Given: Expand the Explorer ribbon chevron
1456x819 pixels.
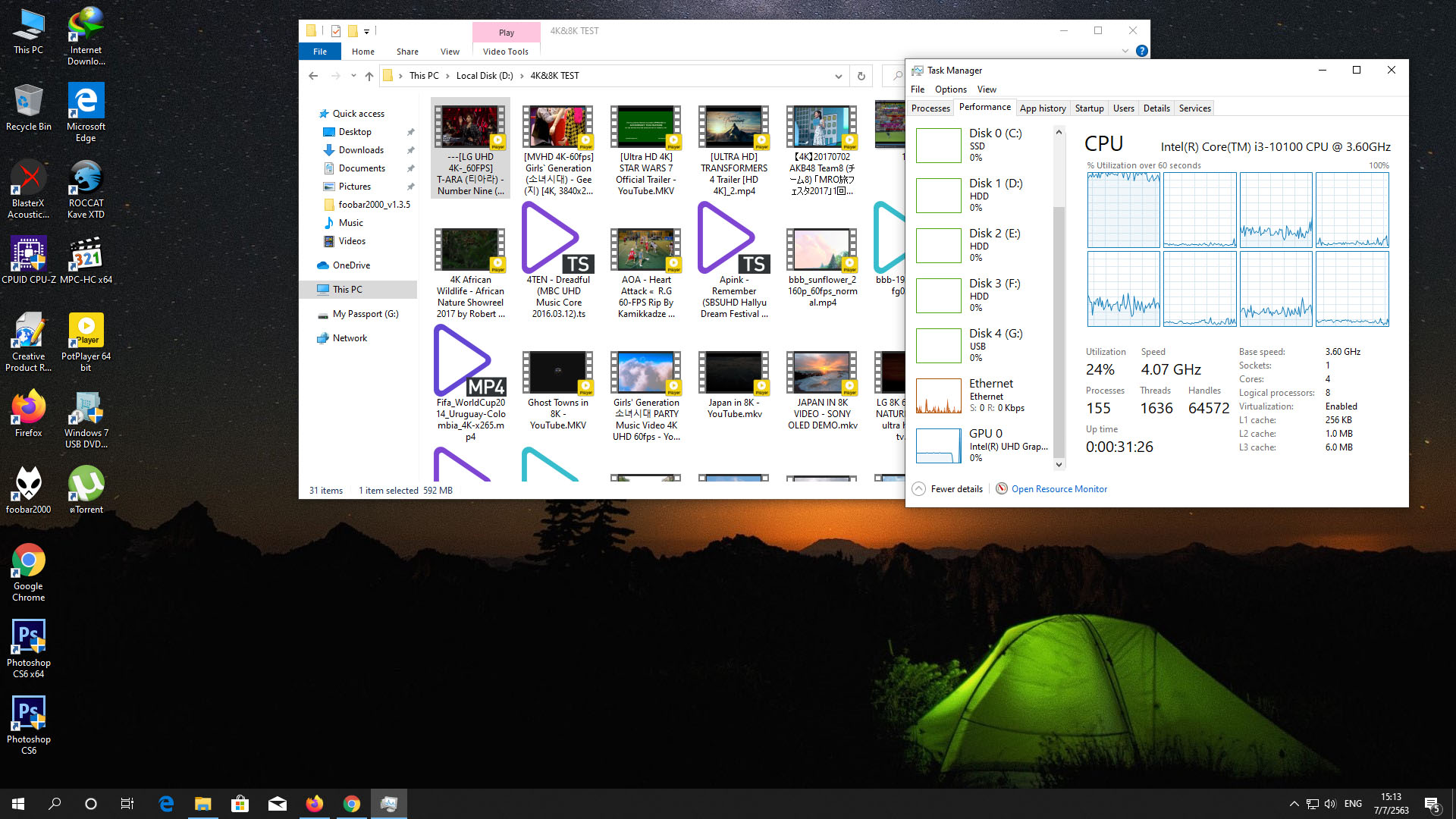Looking at the screenshot, I should tap(1125, 52).
